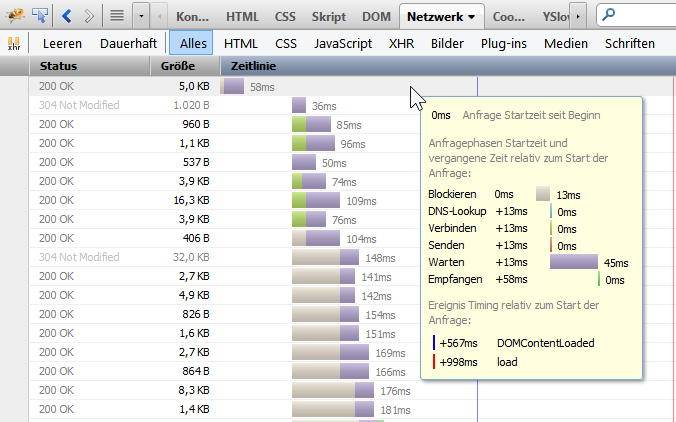Screen dimensions: 676x422
Task: Switch to the HTML panel tab
Action: tap(242, 17)
